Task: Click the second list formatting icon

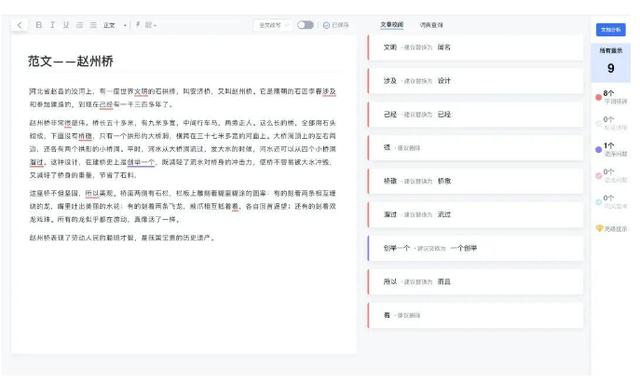Action: click(93, 25)
